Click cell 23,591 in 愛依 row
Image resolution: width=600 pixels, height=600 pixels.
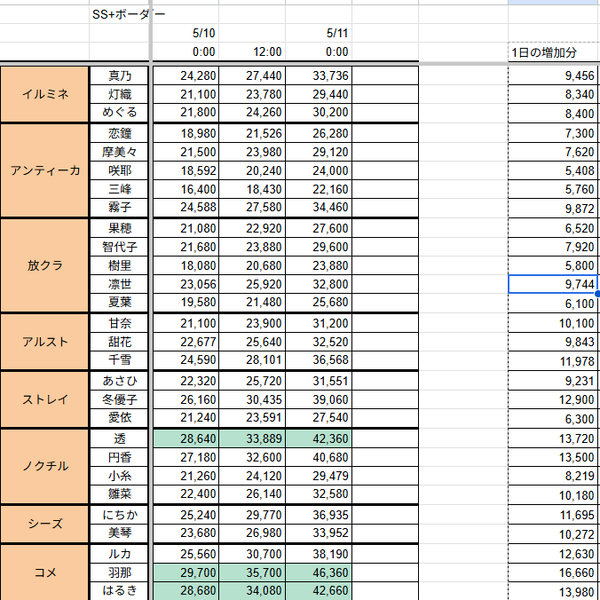click(252, 417)
